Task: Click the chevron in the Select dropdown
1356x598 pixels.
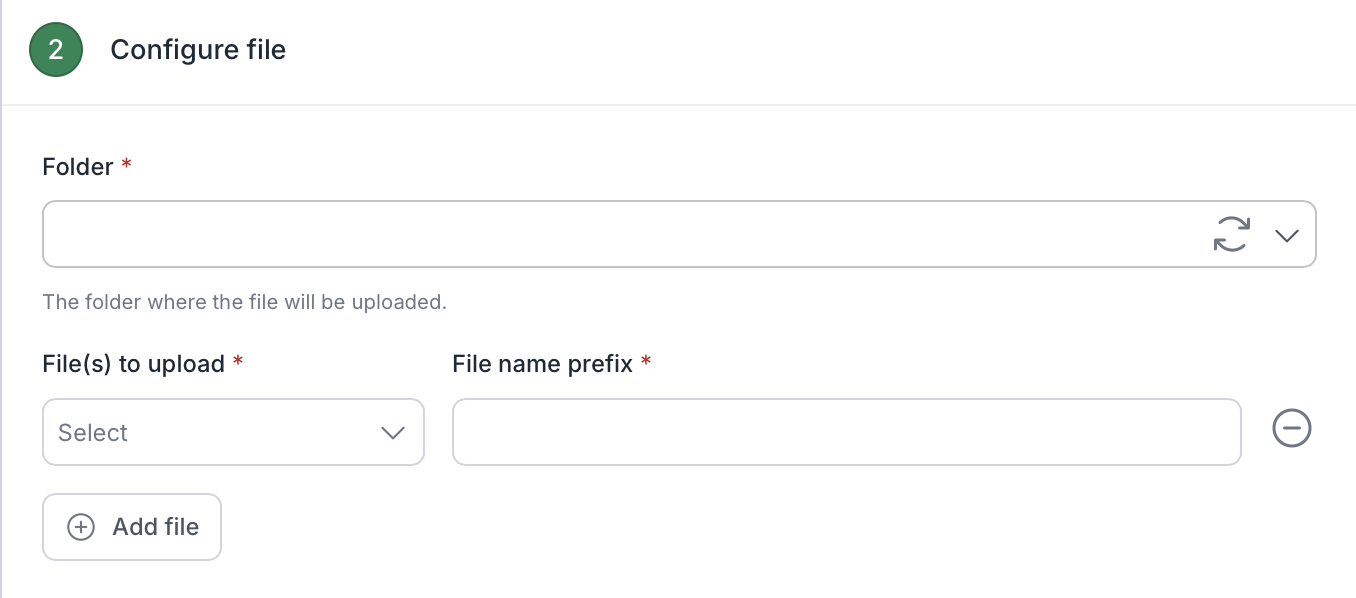Action: 393,433
